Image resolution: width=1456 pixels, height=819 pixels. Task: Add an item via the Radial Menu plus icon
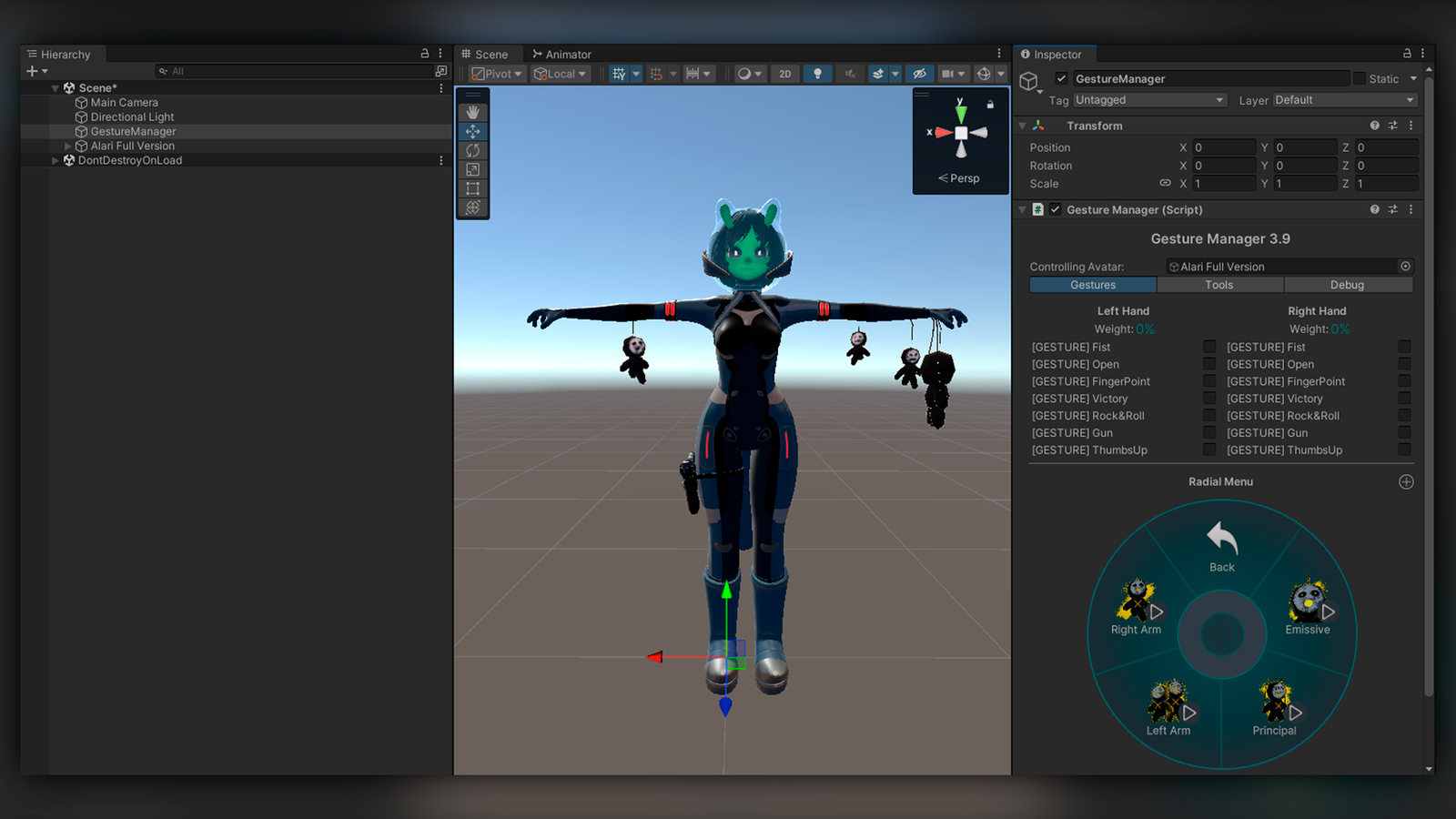point(1406,482)
